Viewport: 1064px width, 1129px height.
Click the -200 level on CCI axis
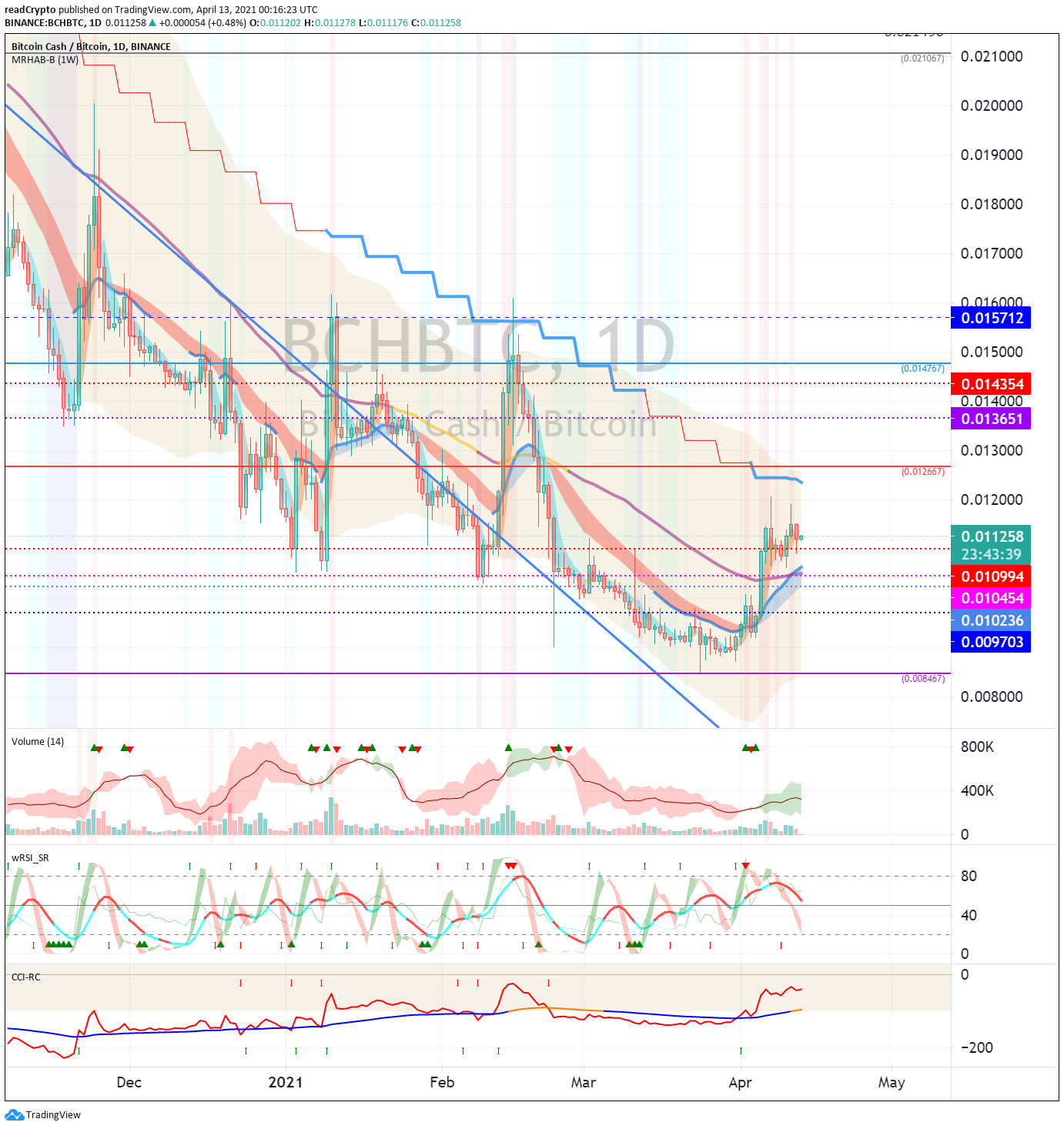tap(977, 1047)
